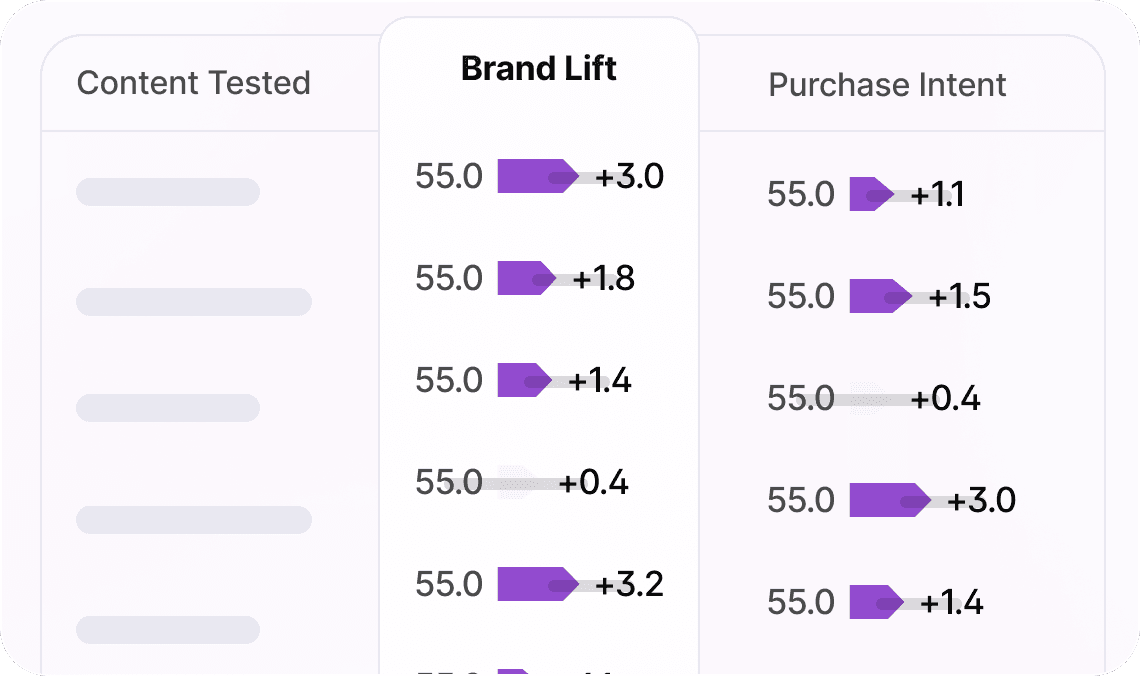Click the fourth Content Tested placeholder row
Image resolution: width=1140 pixels, height=676 pixels.
click(194, 520)
